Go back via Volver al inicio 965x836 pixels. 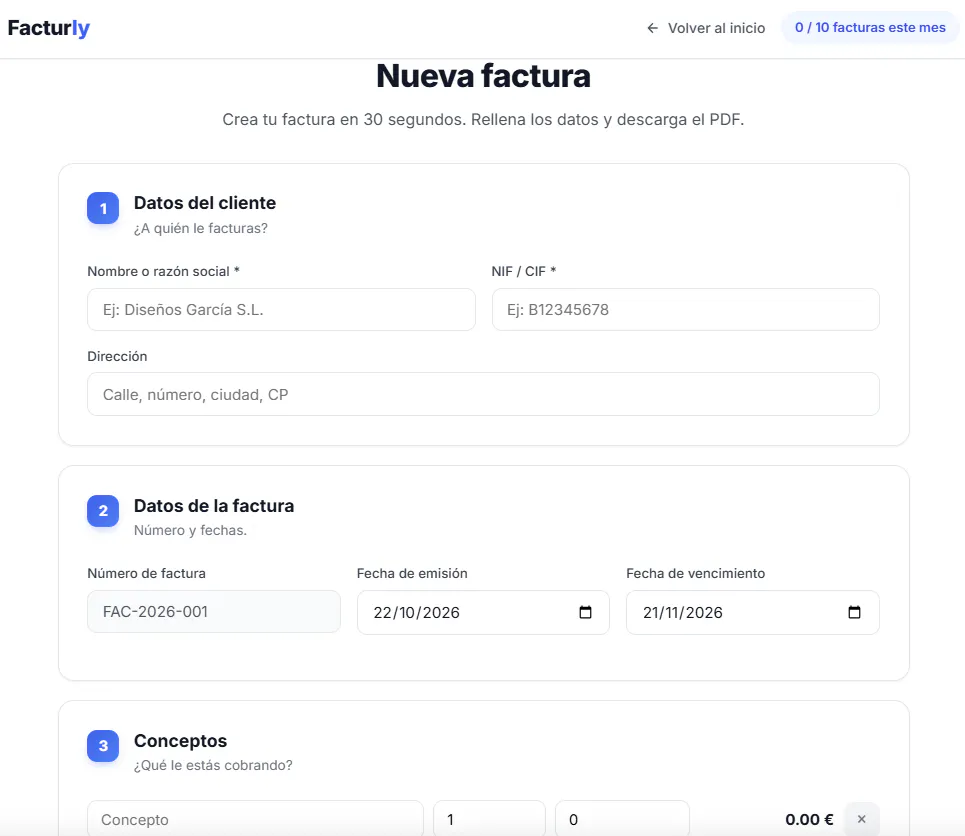coord(706,28)
